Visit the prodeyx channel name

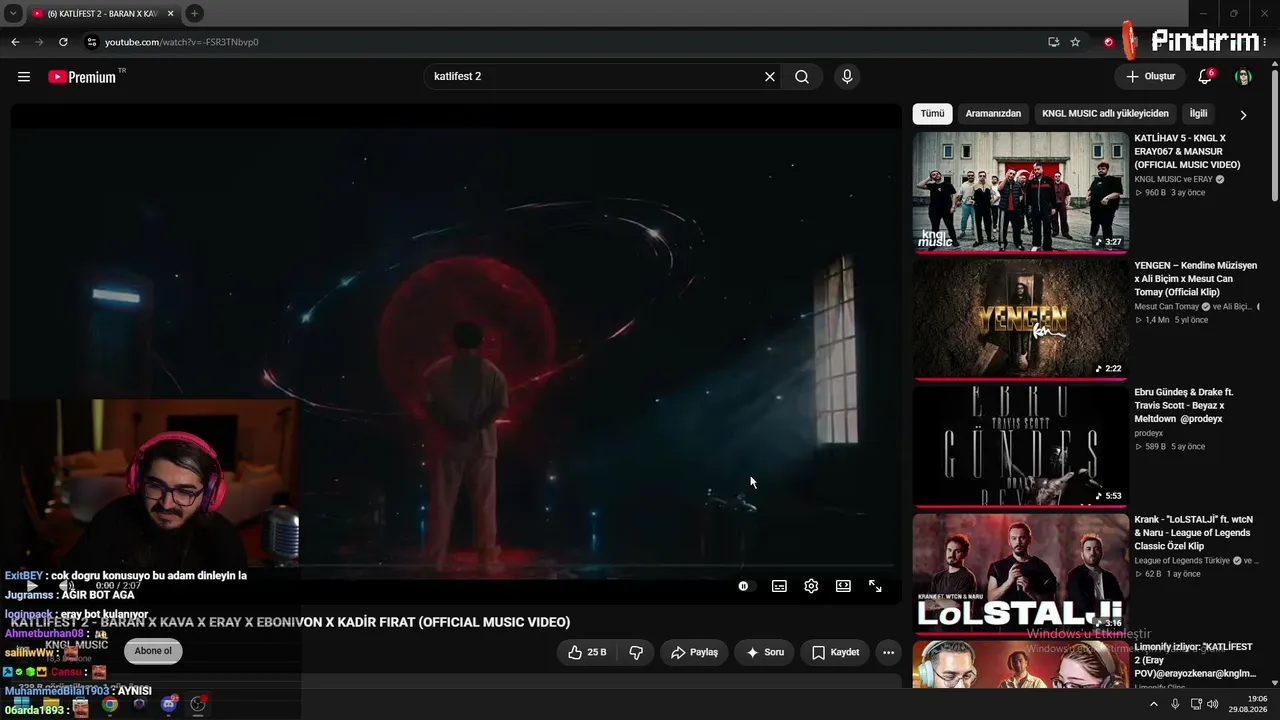point(1148,433)
